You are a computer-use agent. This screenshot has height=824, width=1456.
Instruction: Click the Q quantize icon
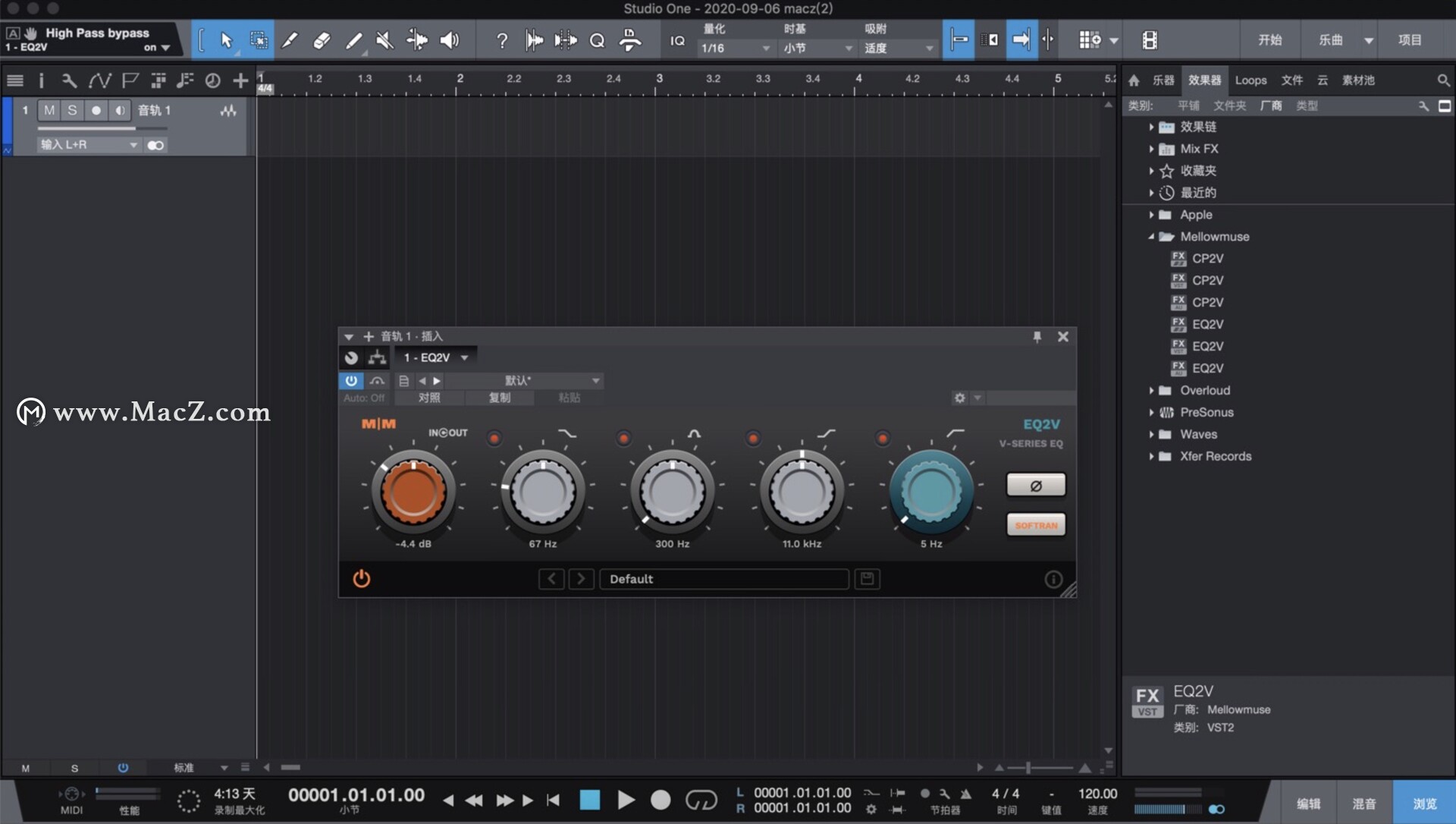pos(597,40)
